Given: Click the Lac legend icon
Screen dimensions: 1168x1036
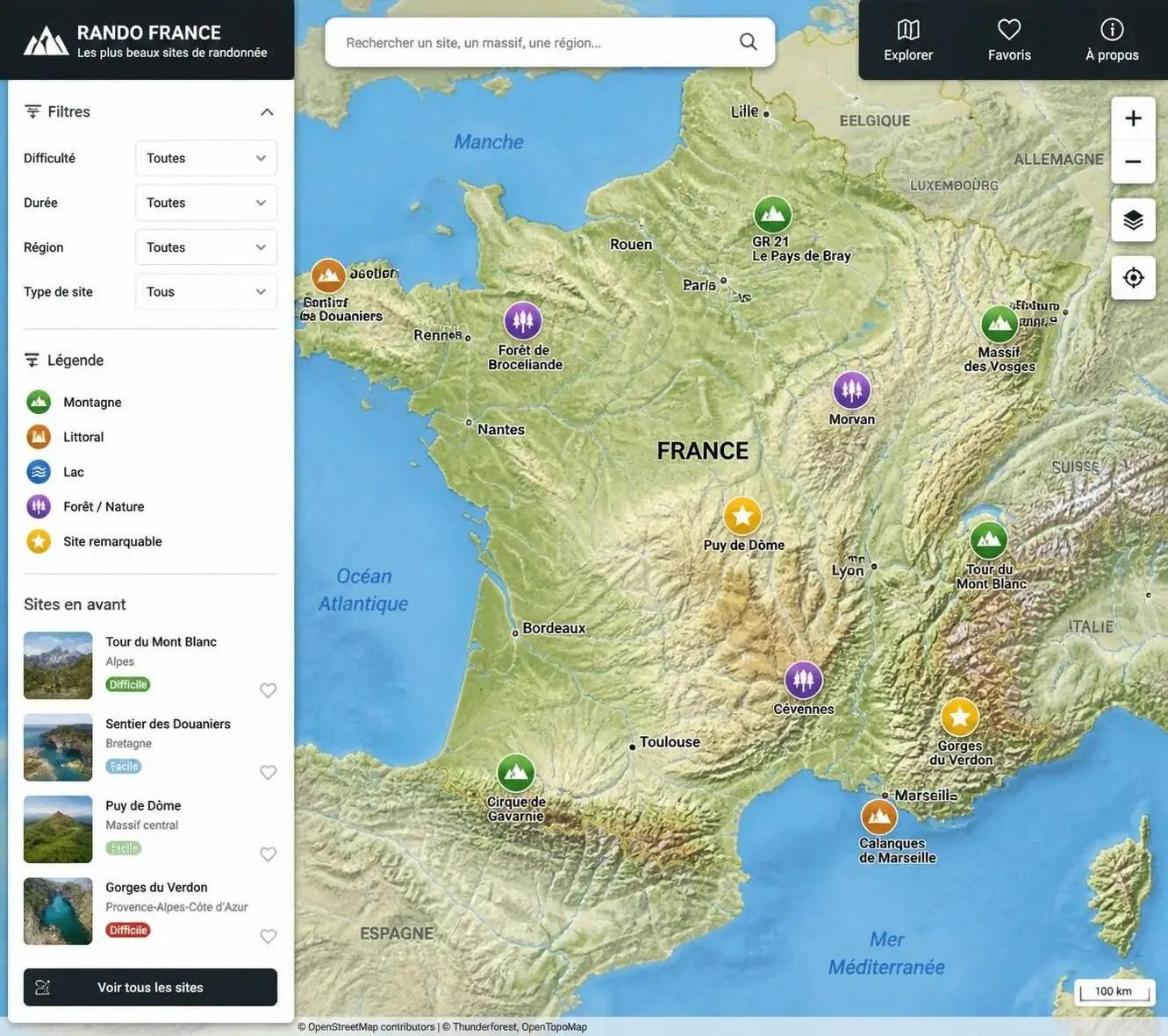Looking at the screenshot, I should click(39, 472).
